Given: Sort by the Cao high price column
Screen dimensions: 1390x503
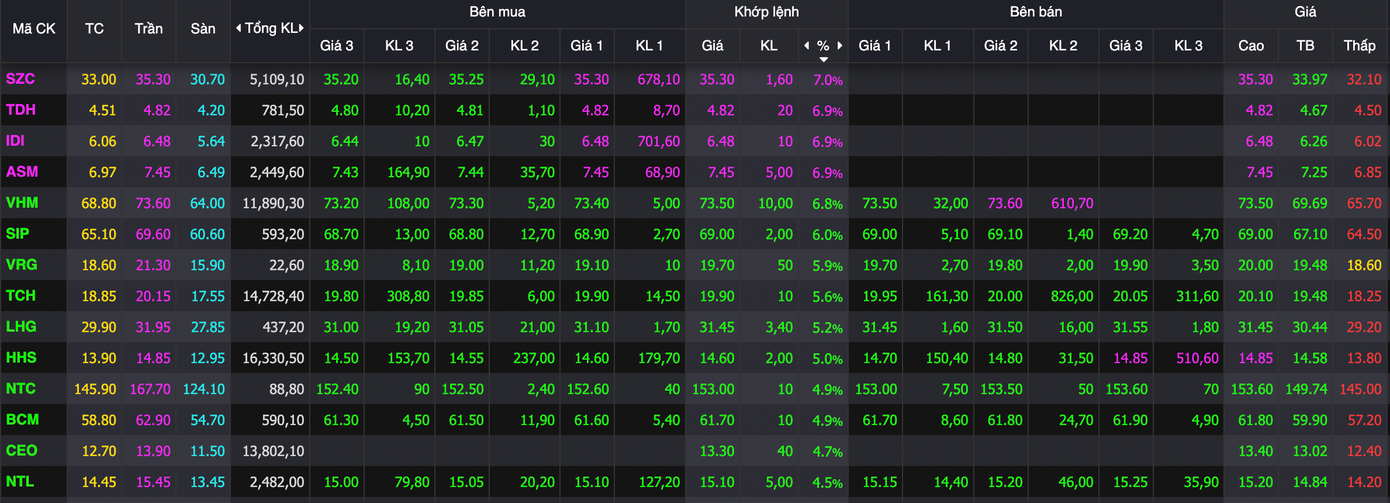Looking at the screenshot, I should click(x=1250, y=45).
